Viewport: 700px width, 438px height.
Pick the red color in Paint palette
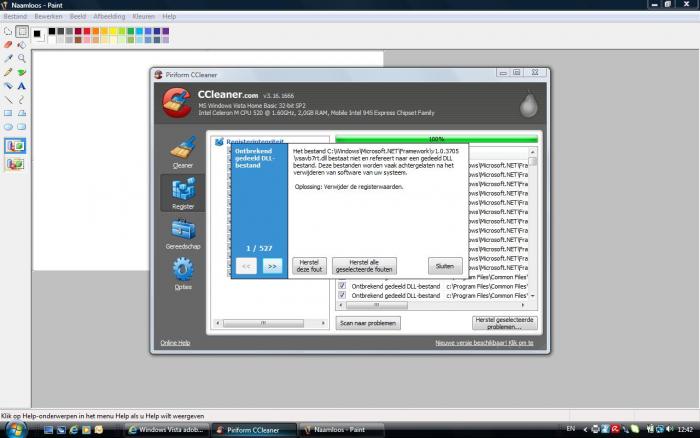pyautogui.click(x=87, y=31)
